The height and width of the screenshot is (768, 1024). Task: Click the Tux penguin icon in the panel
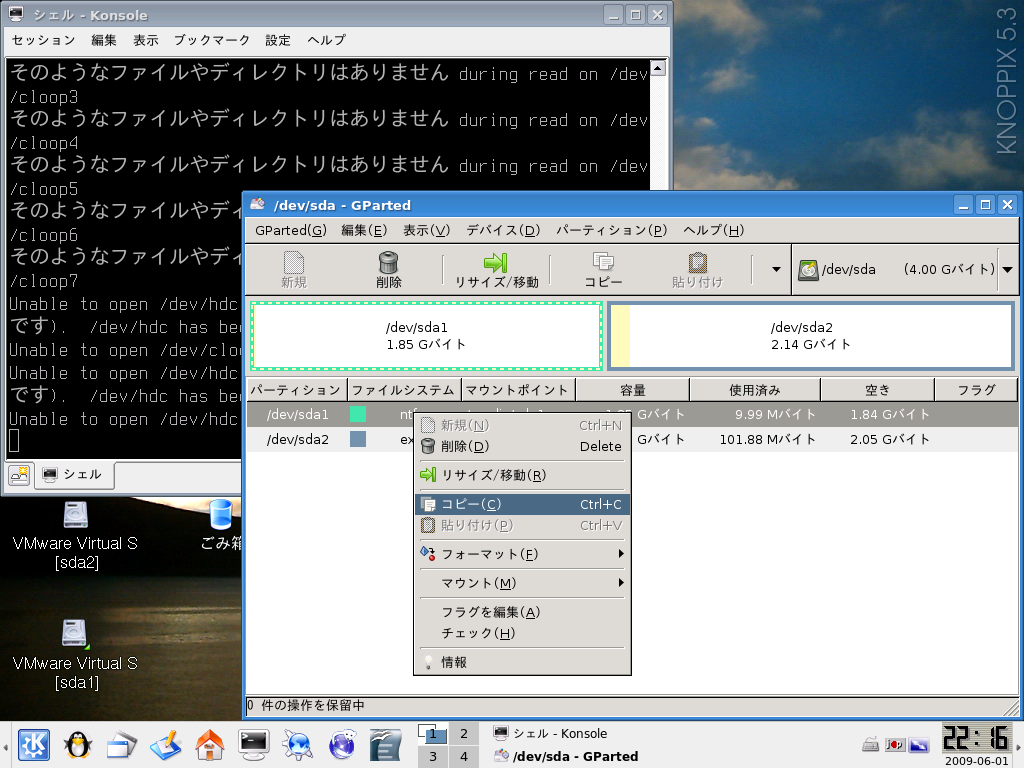(x=78, y=744)
